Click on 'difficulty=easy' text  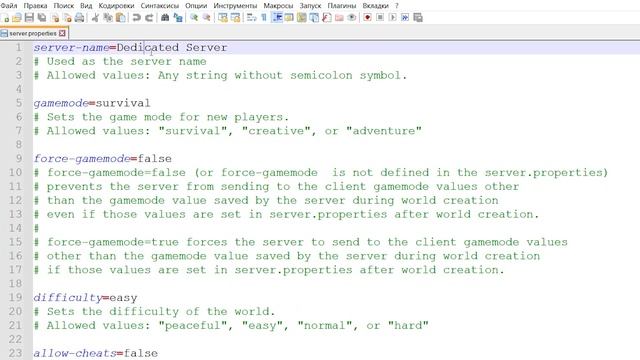[x=85, y=298]
